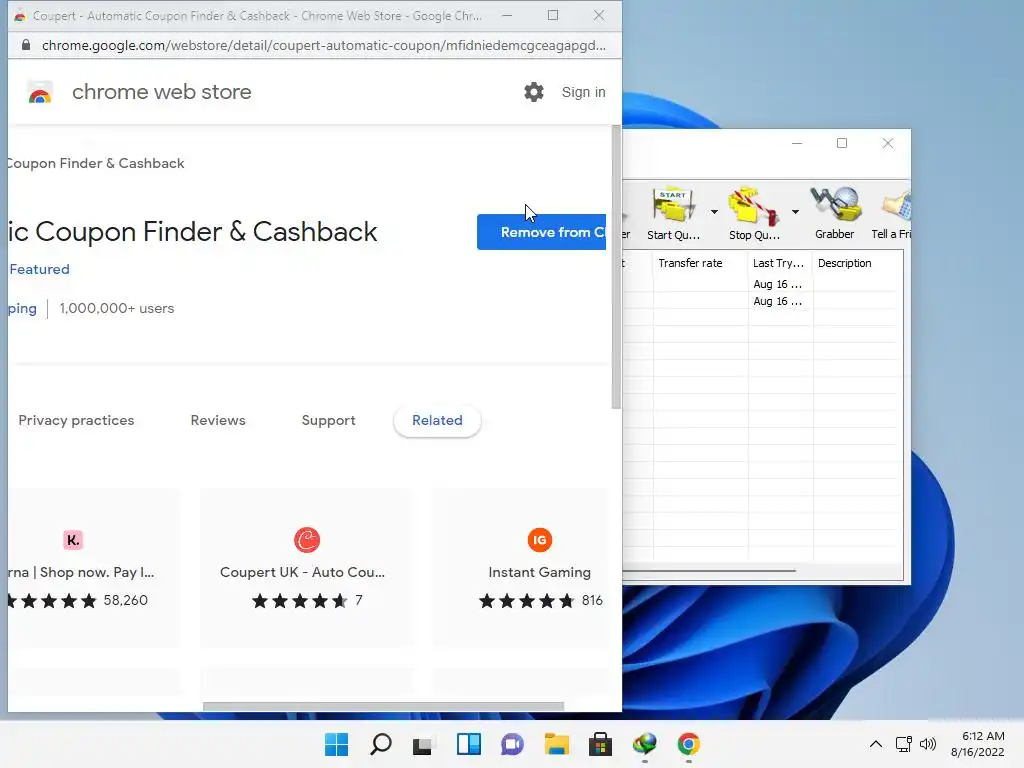Click Remove from Chrome button

[541, 232]
